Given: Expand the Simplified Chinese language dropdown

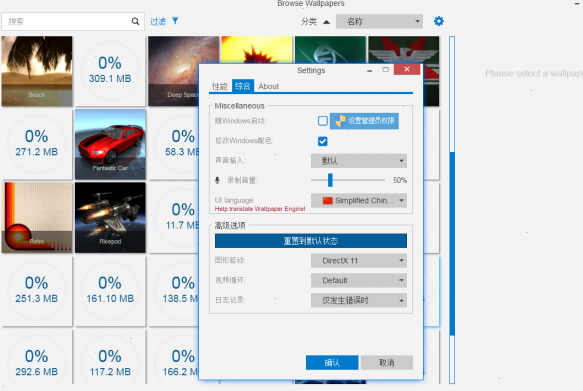Looking at the screenshot, I should tap(359, 201).
